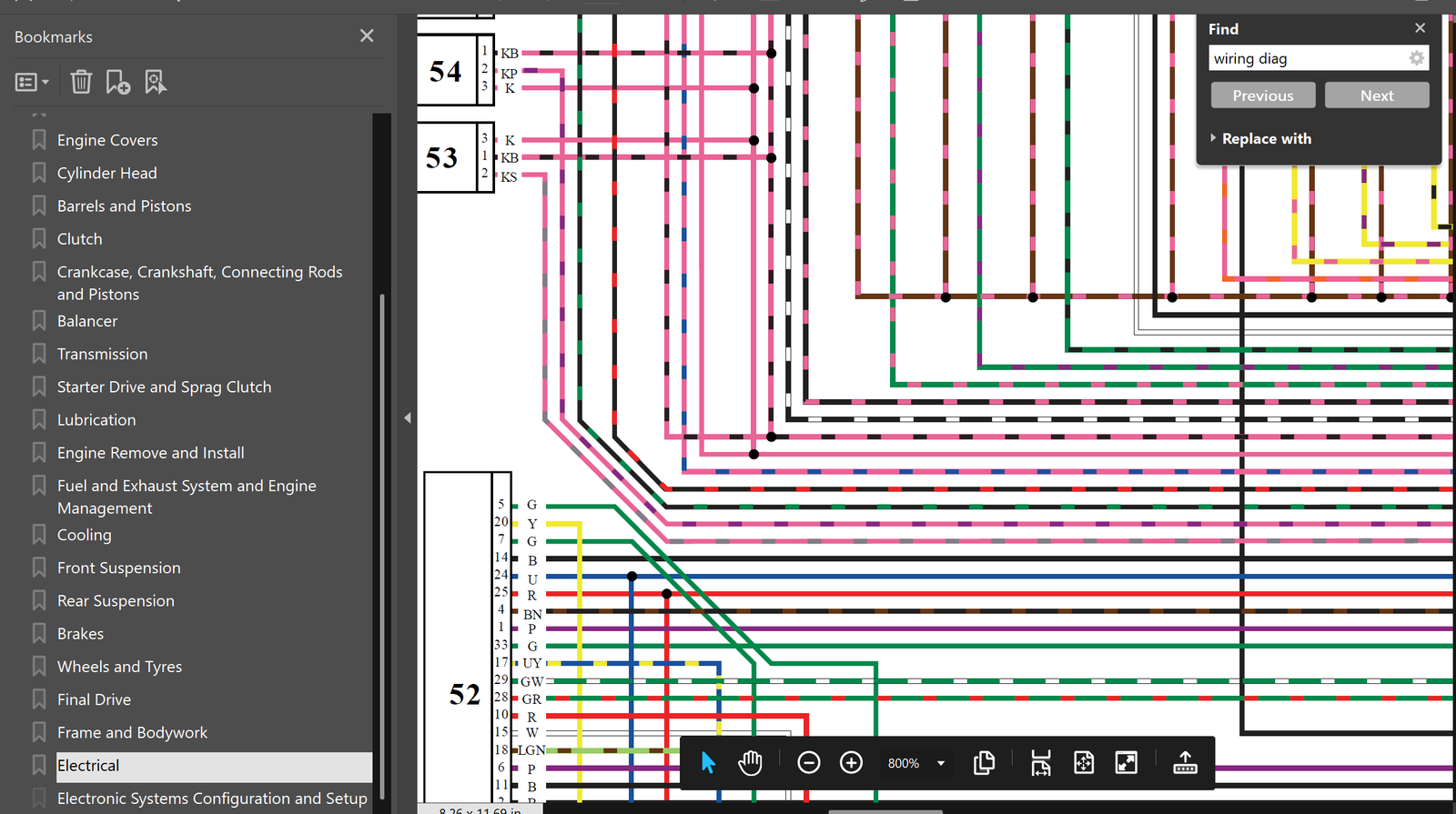Go to the Previous search result
Screen dimensions: 1456x814
tap(1263, 95)
